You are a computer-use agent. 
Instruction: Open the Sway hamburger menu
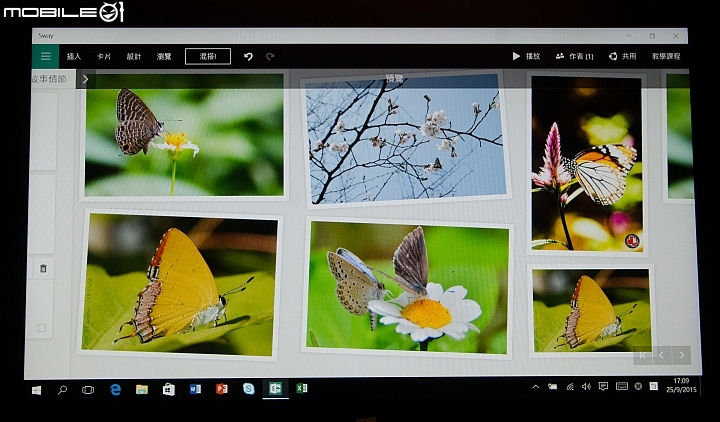45,56
